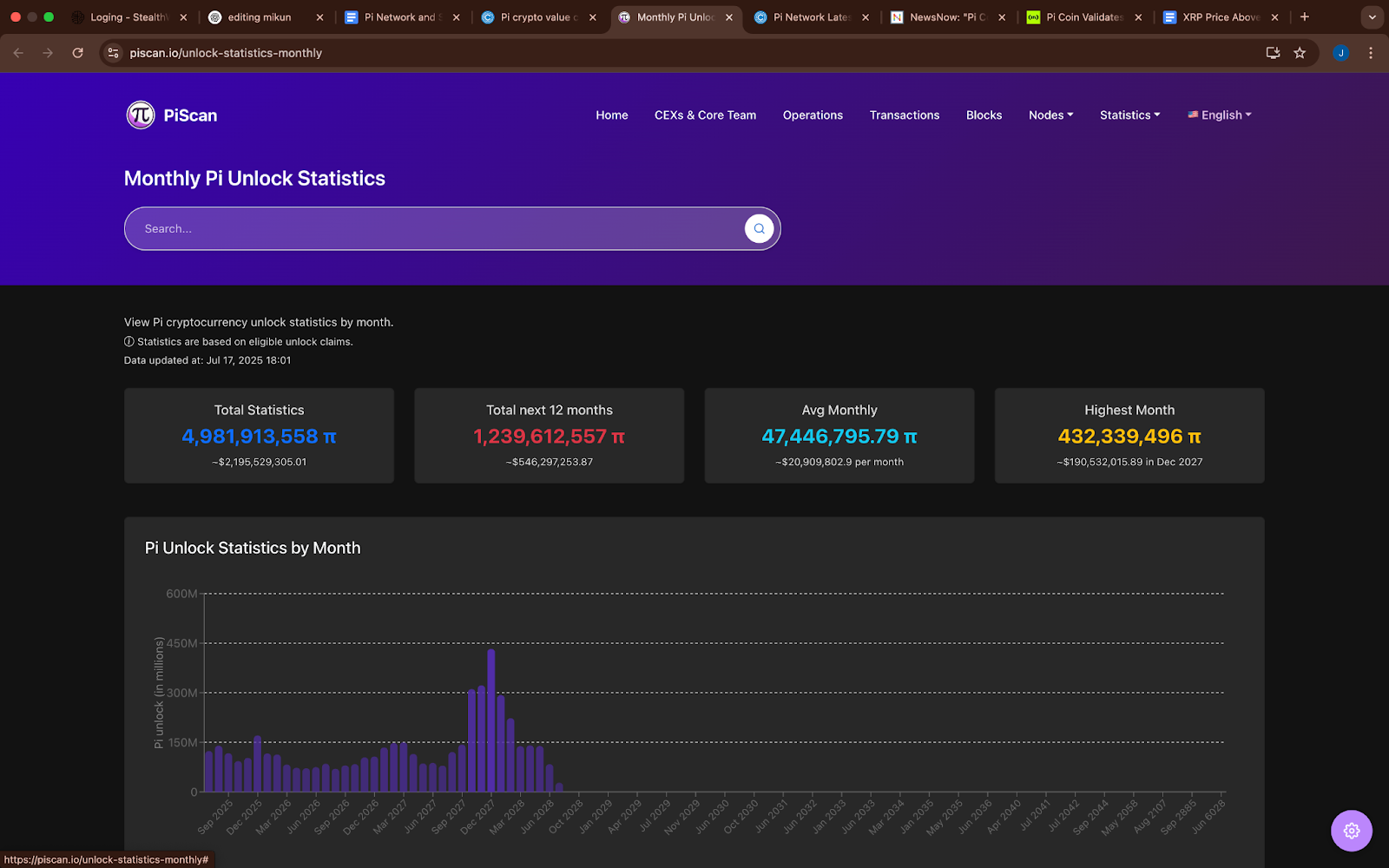This screenshot has height=868, width=1389.
Task: Go to the Transactions page
Action: [x=904, y=115]
